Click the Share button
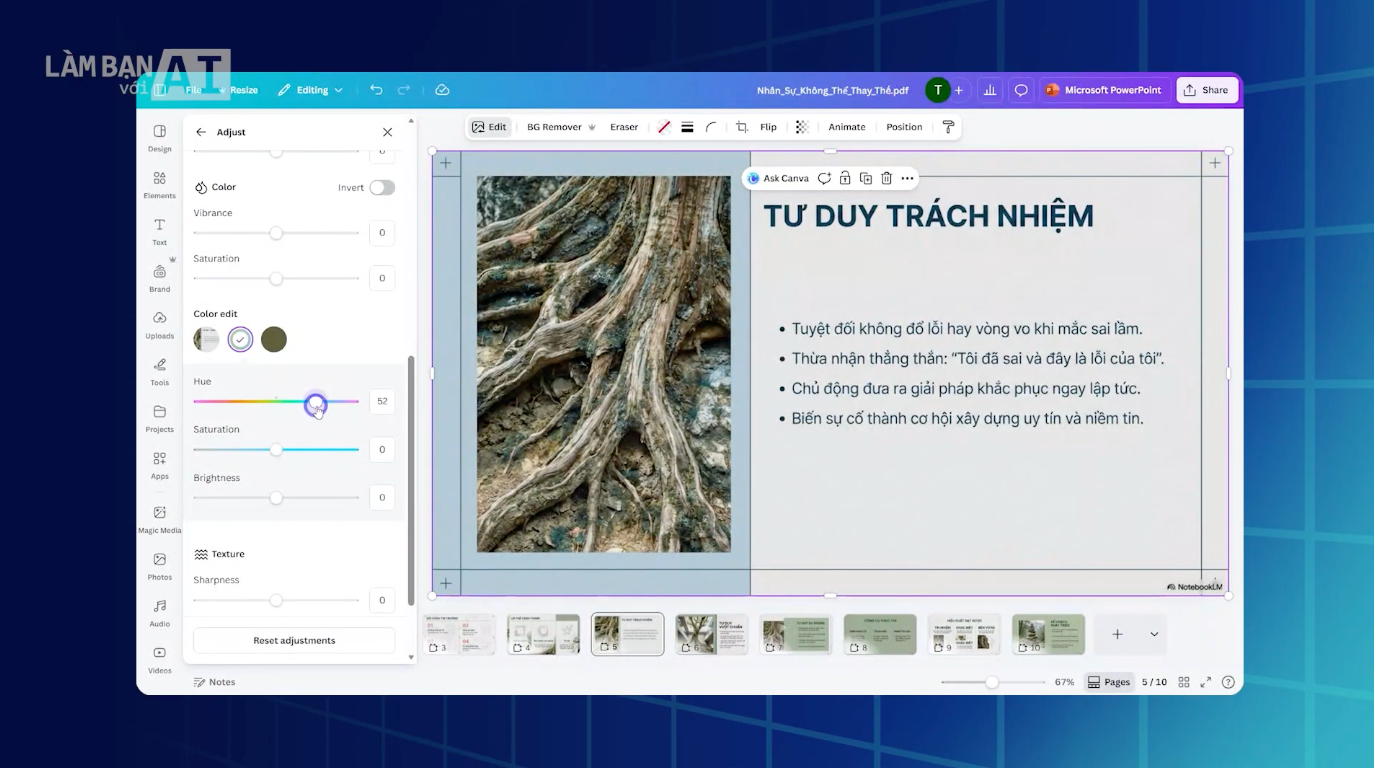 tap(1207, 90)
